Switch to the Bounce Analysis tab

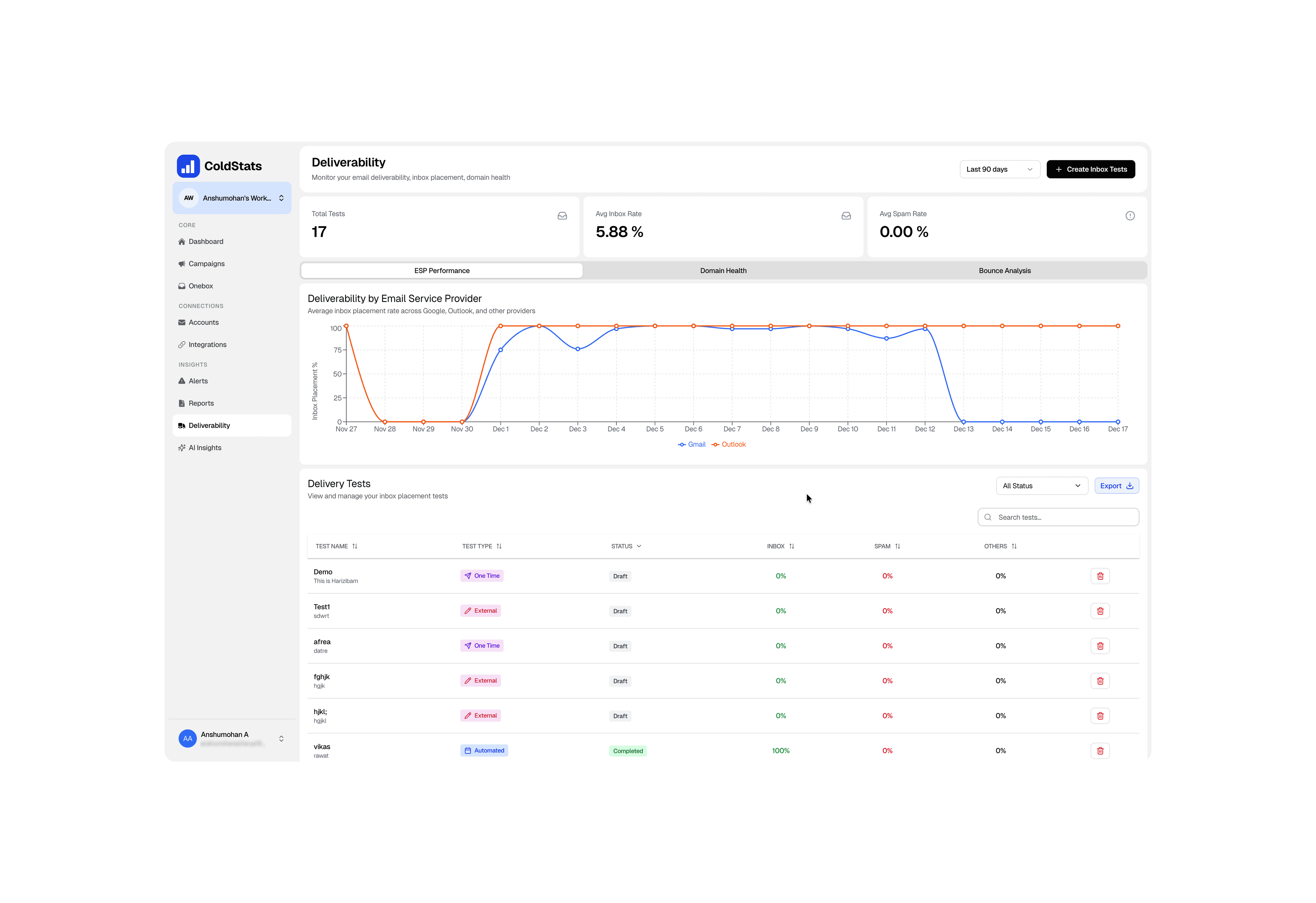(1005, 271)
